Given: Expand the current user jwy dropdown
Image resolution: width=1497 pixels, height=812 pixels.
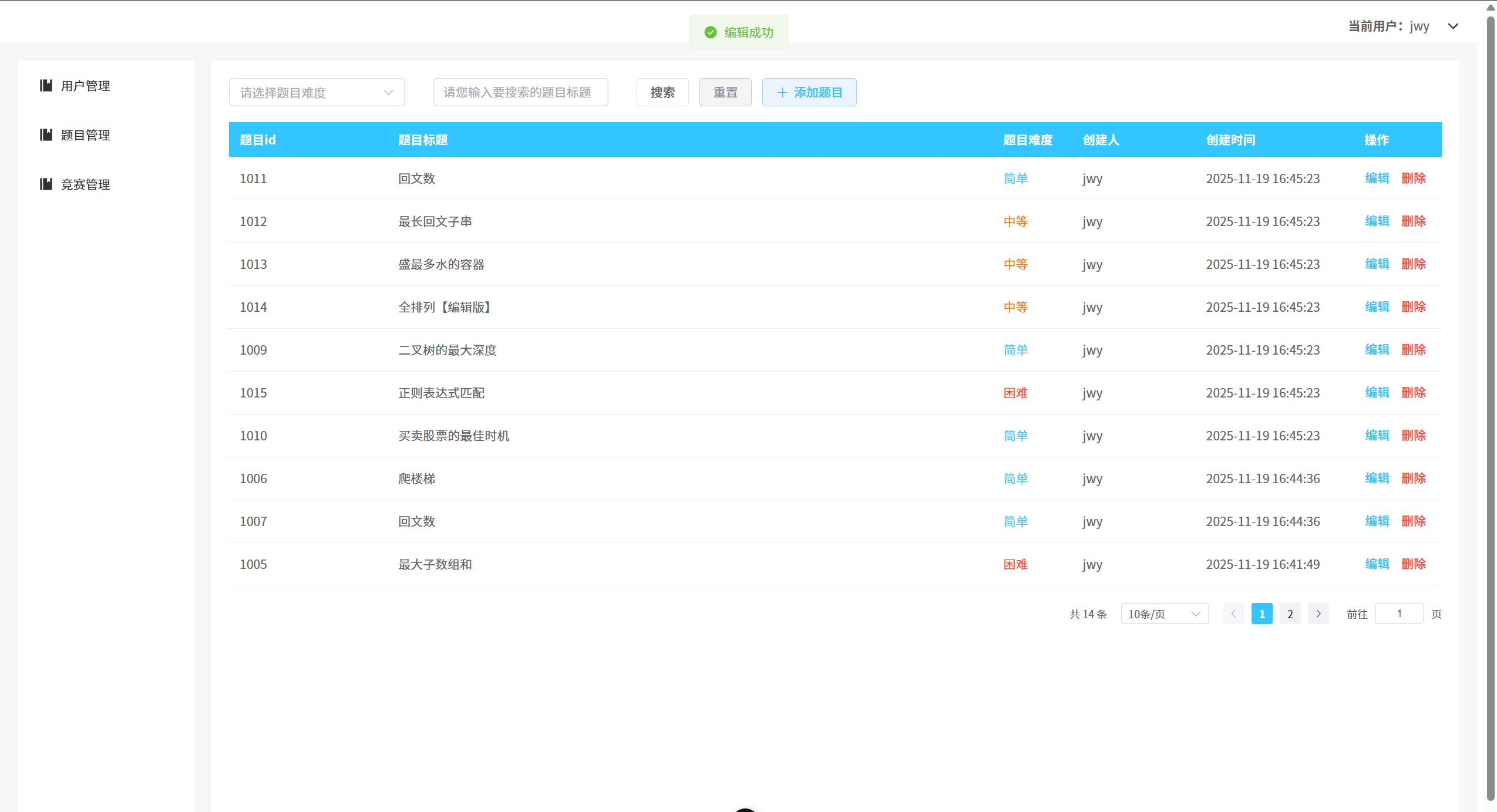Looking at the screenshot, I should [1453, 26].
